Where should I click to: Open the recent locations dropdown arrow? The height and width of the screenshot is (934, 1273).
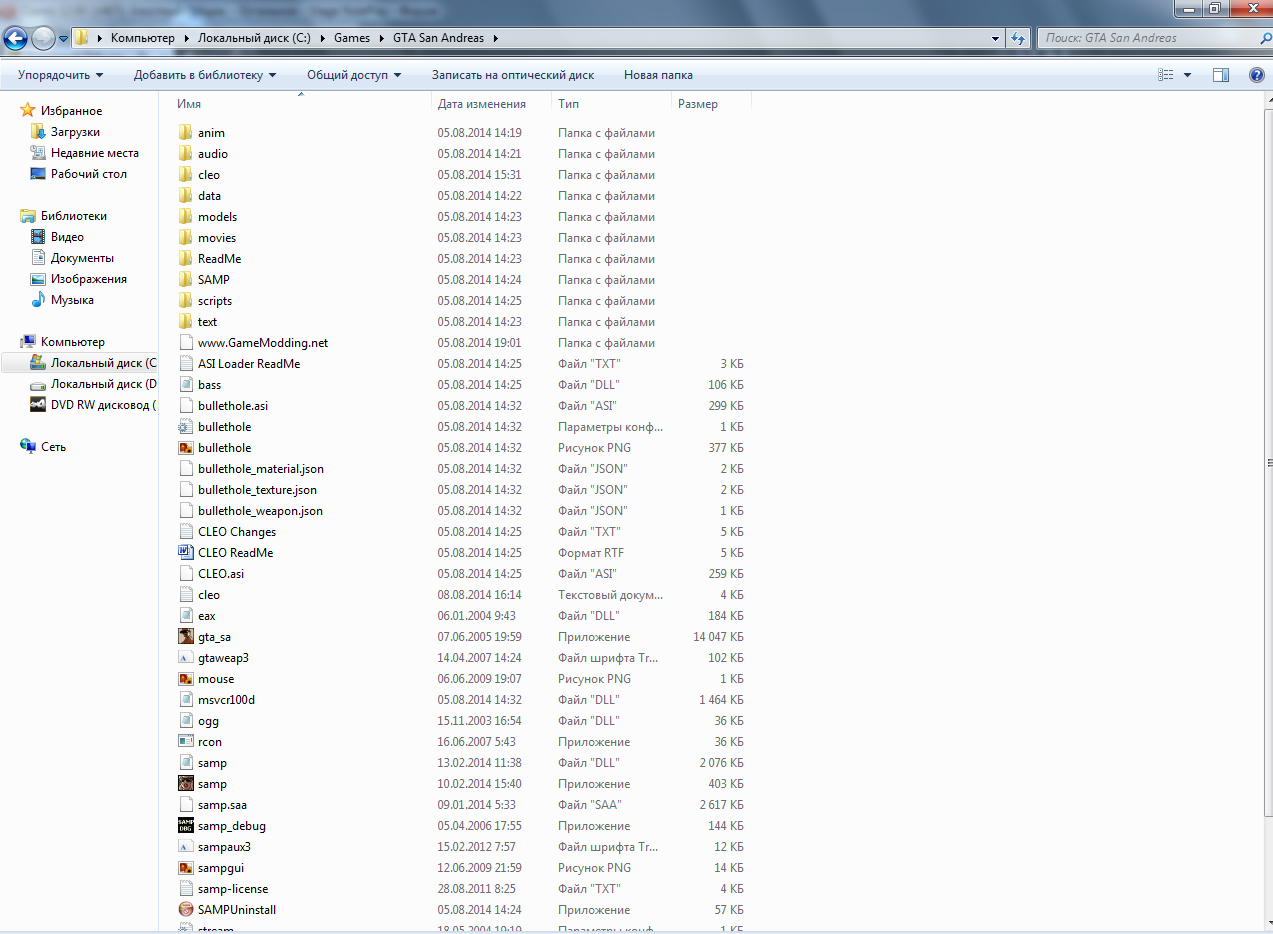(63, 39)
